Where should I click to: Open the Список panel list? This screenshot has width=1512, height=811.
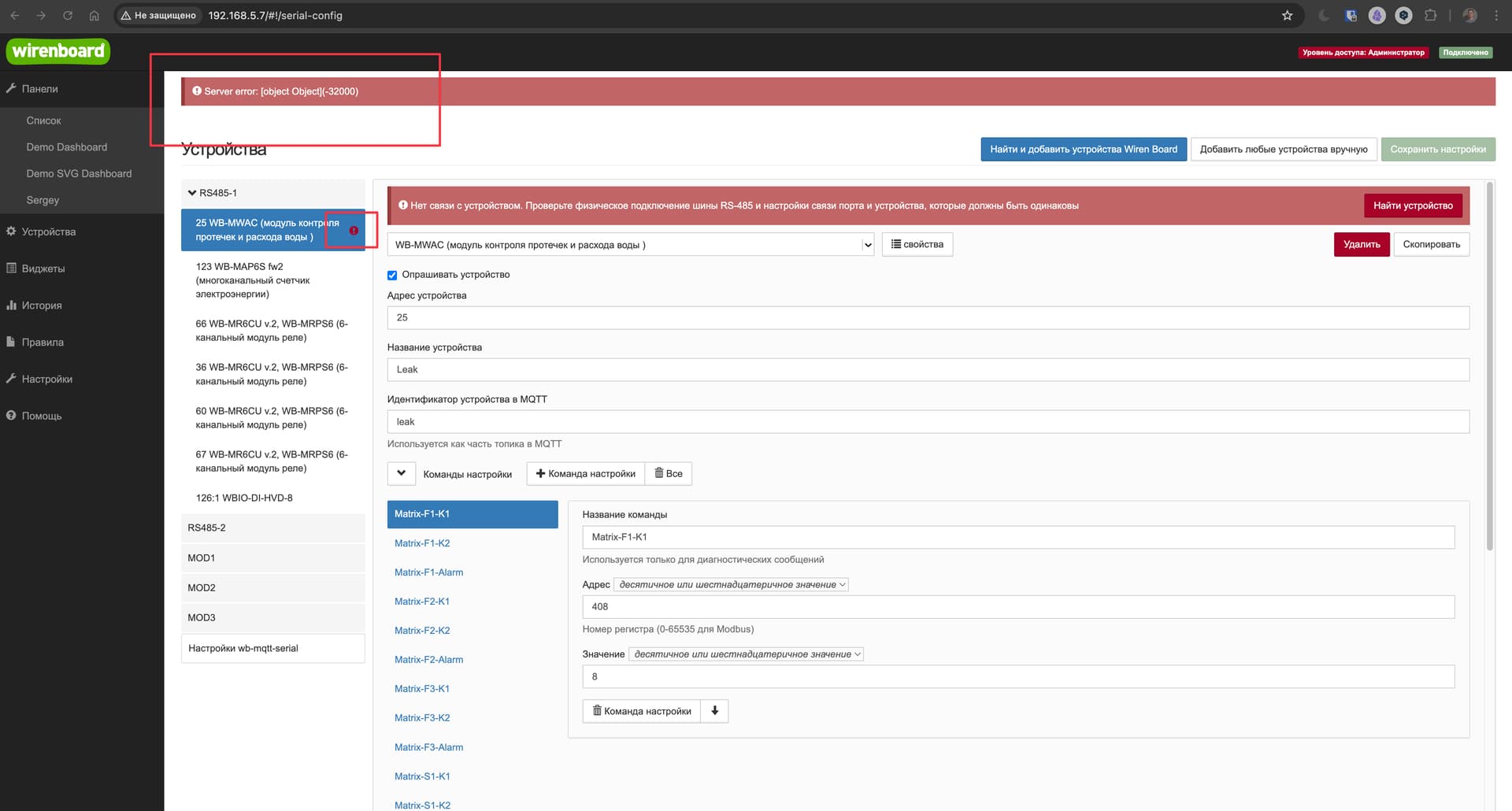coord(43,120)
